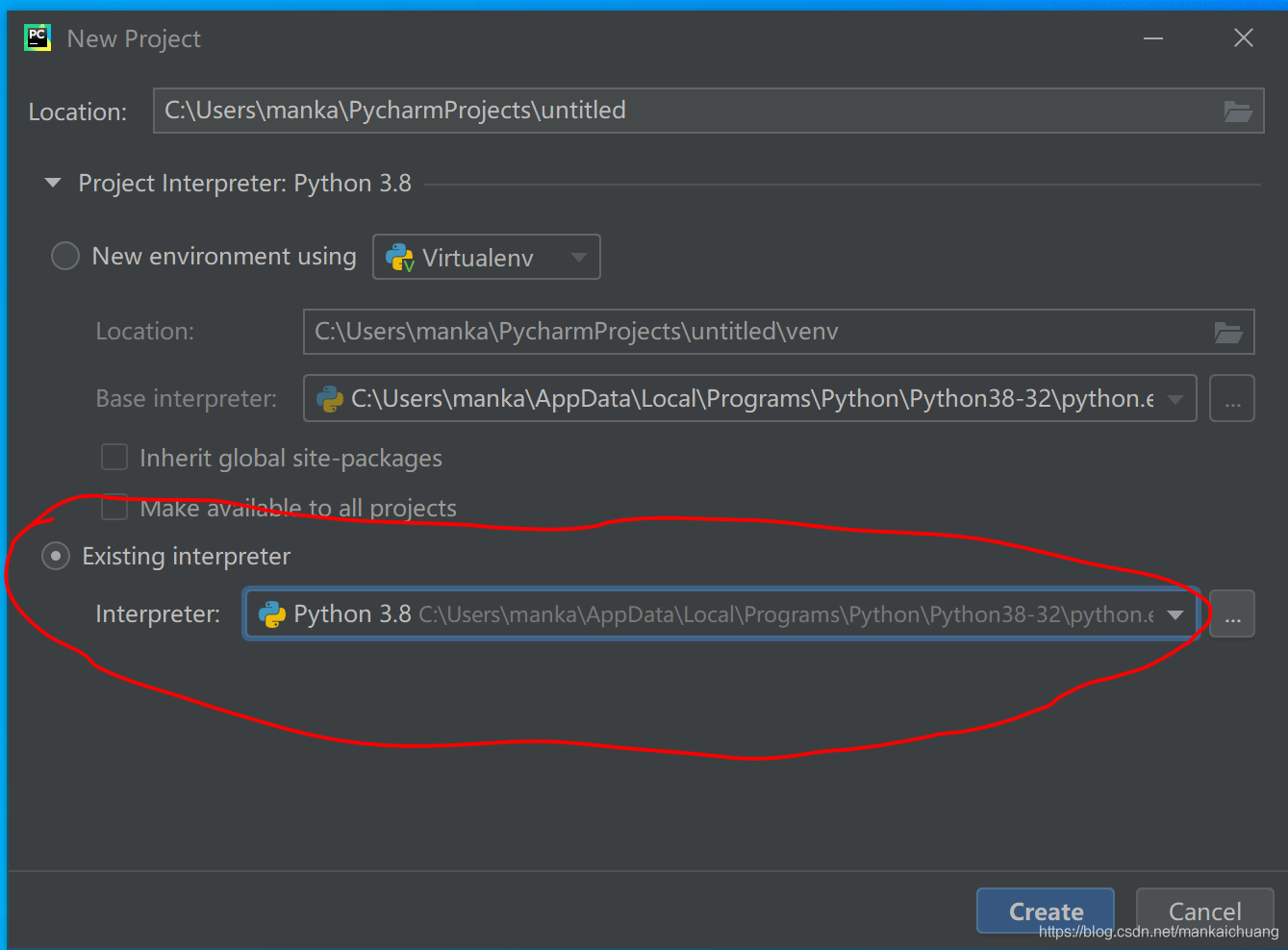Click the Python38-32 path in the Base interpreter field
1288x950 pixels.
(752, 399)
